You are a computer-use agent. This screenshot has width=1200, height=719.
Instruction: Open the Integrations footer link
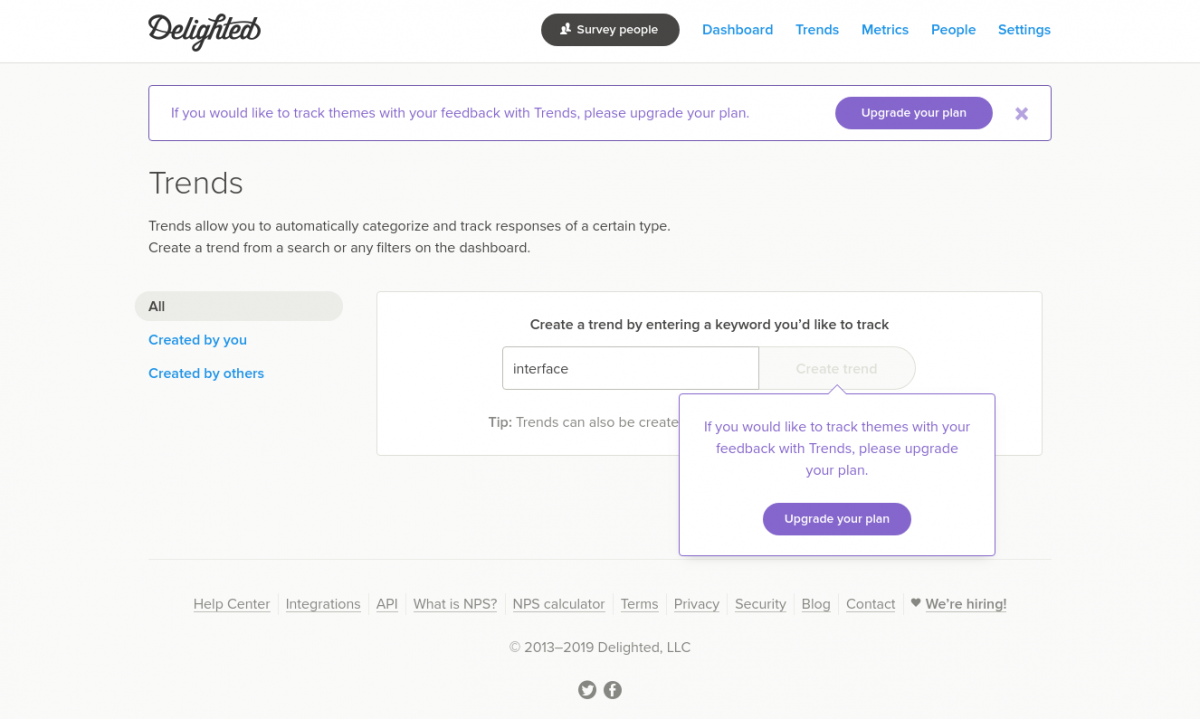[323, 604]
